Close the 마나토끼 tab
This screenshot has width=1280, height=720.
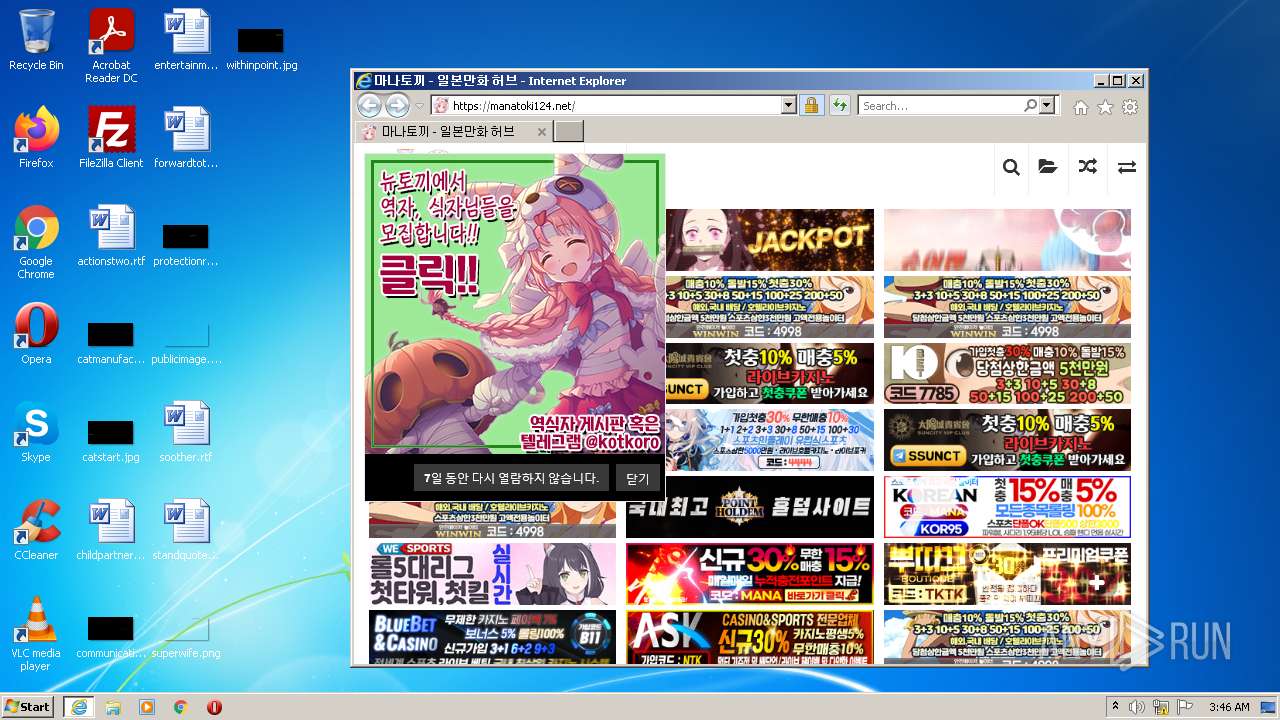(542, 132)
